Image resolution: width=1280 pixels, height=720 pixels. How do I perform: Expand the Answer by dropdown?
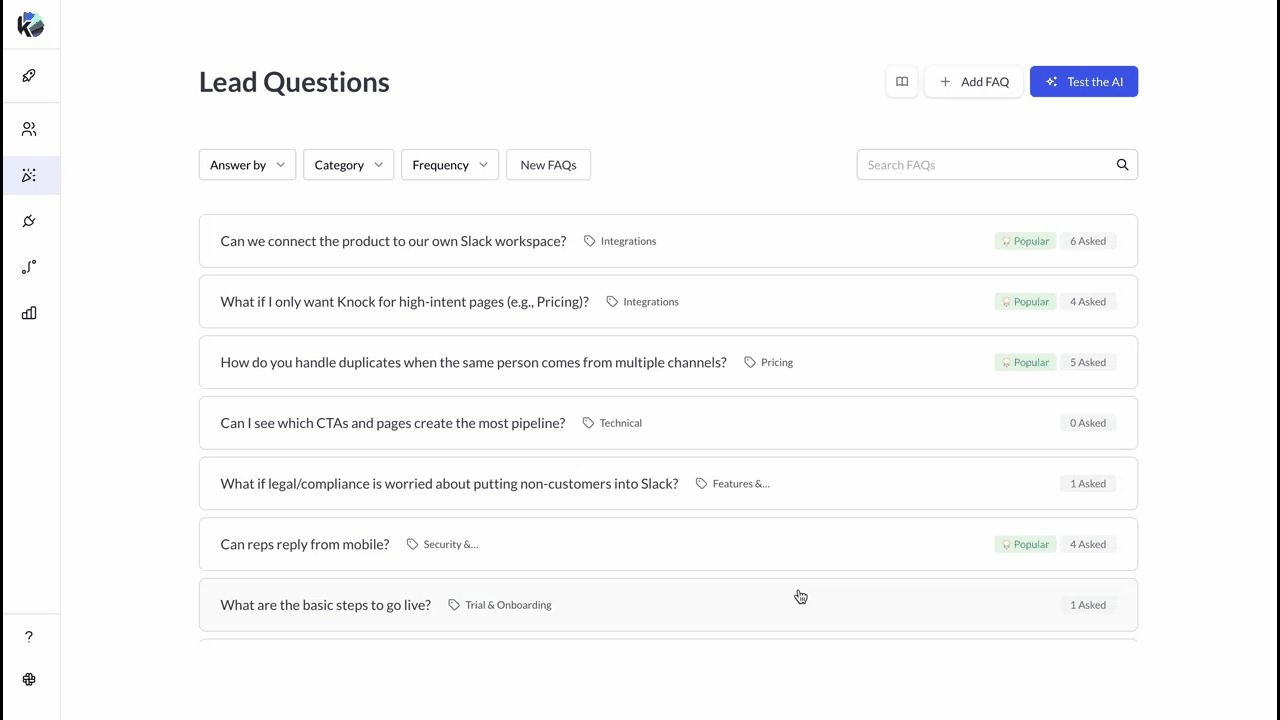pyautogui.click(x=247, y=165)
